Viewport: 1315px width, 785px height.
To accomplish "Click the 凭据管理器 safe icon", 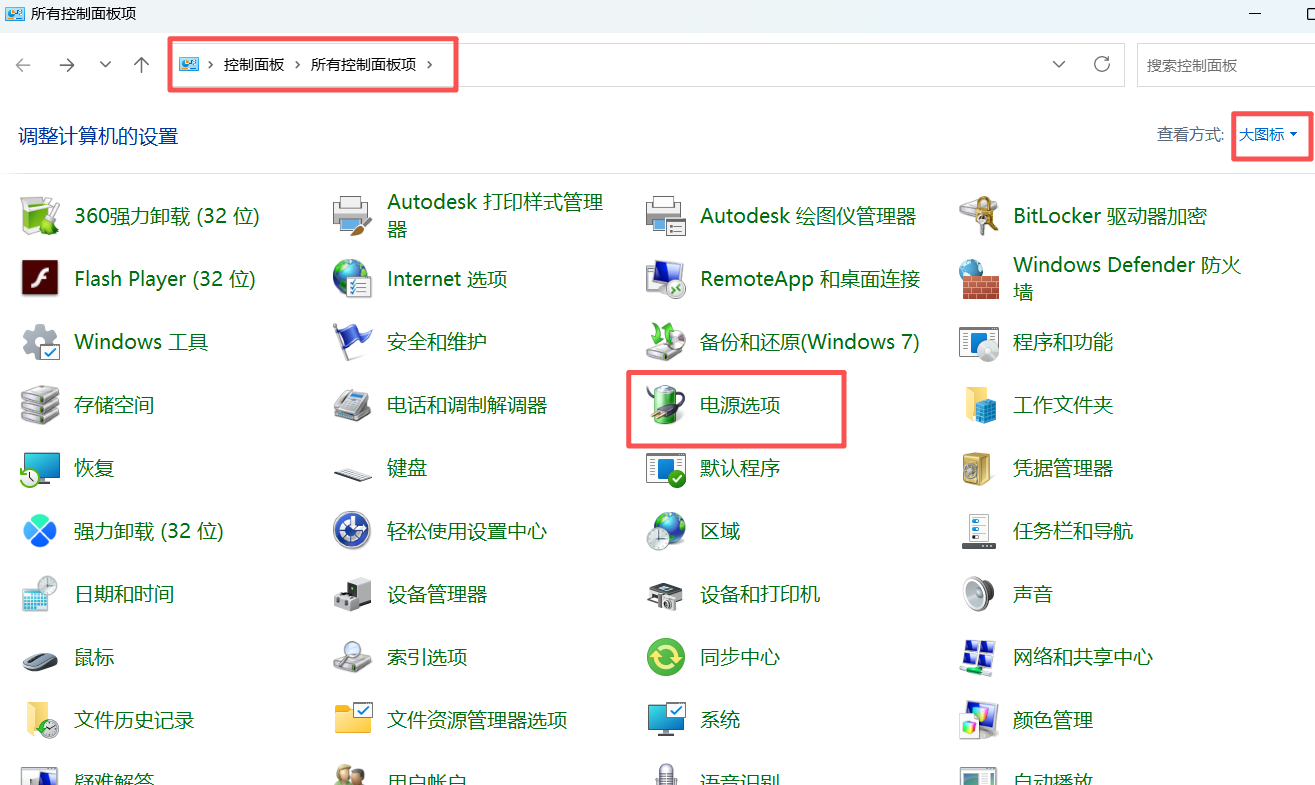I will [979, 468].
